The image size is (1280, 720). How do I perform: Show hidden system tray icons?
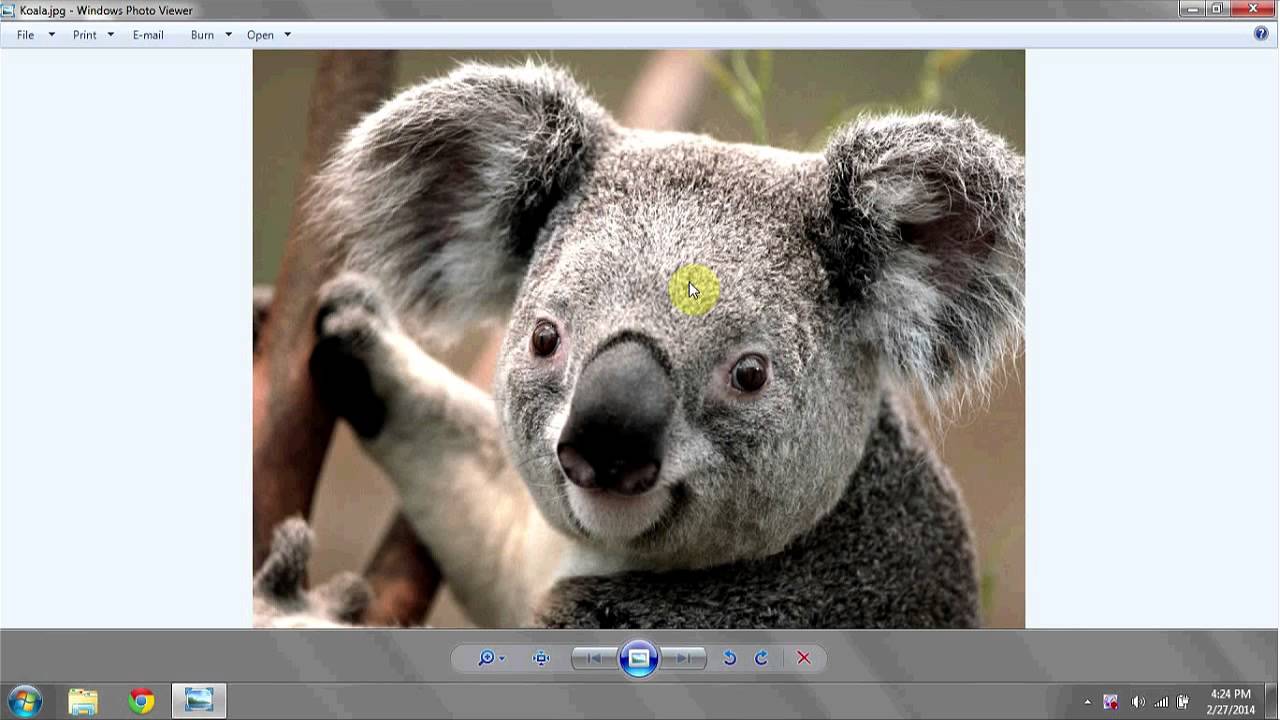coord(1087,702)
